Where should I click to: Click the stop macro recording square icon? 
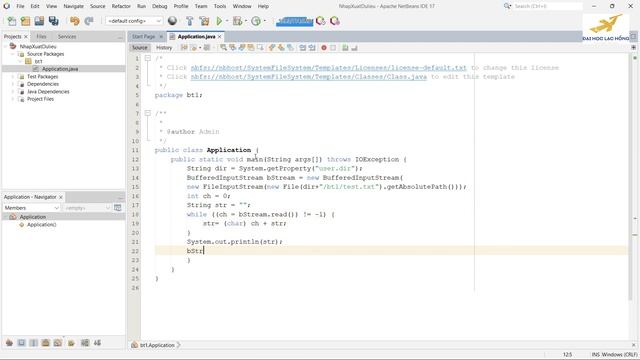coord(333,48)
